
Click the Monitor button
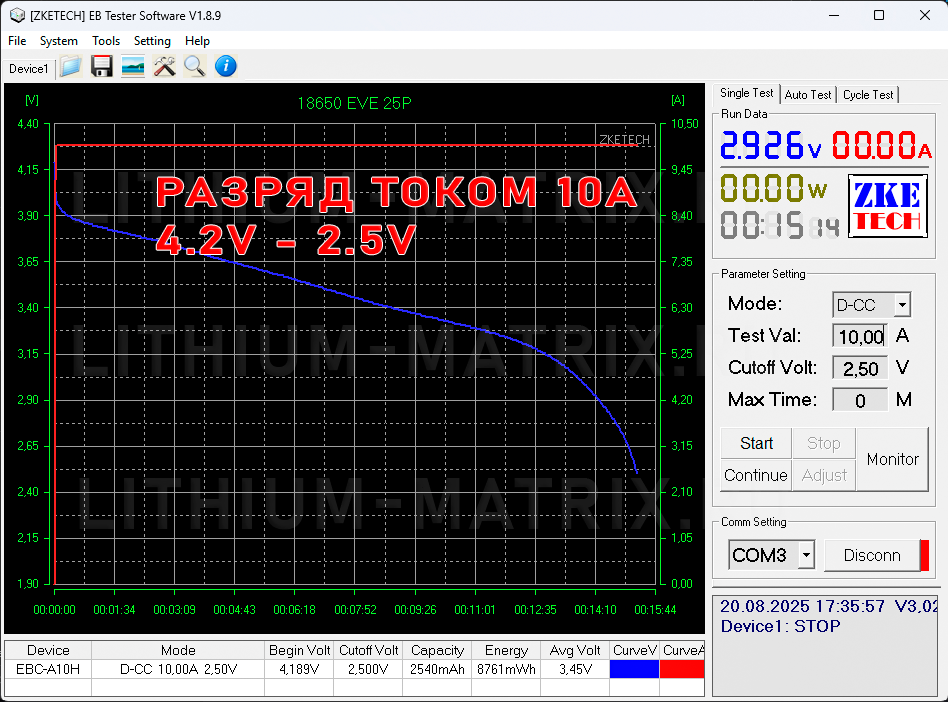tap(892, 459)
